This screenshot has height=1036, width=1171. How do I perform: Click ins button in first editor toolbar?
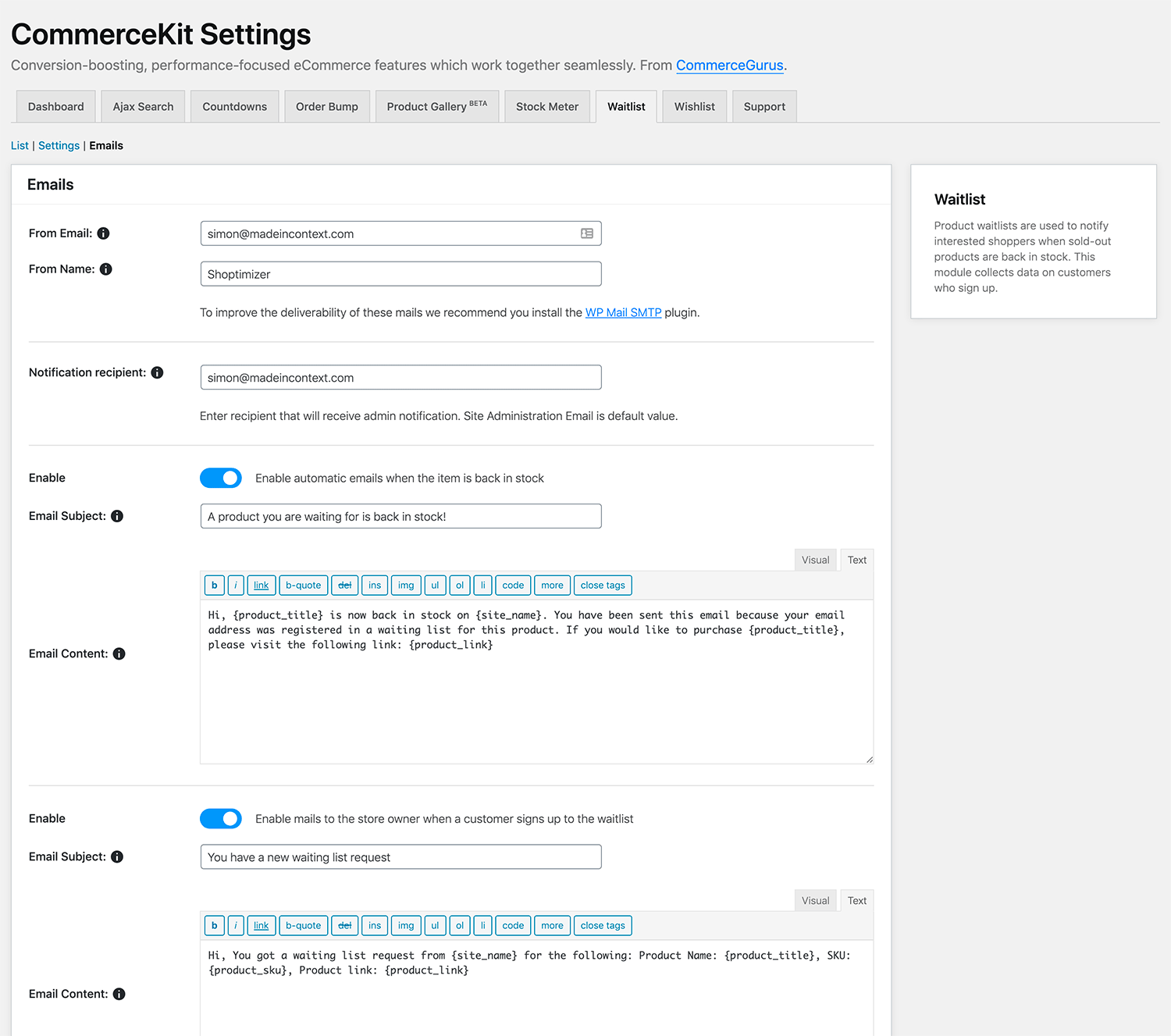tap(375, 585)
